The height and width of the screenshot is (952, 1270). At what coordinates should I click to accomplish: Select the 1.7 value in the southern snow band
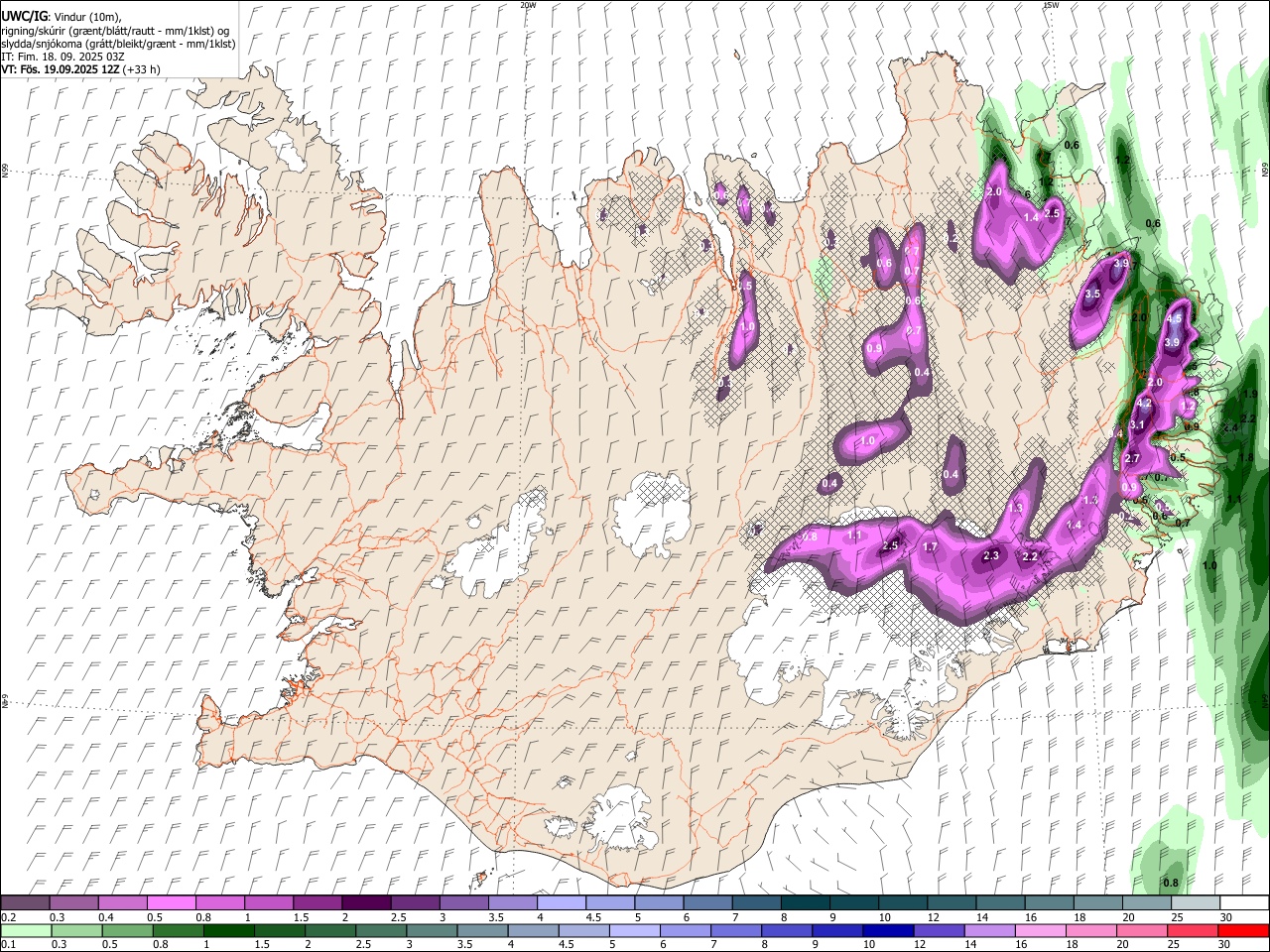point(930,546)
